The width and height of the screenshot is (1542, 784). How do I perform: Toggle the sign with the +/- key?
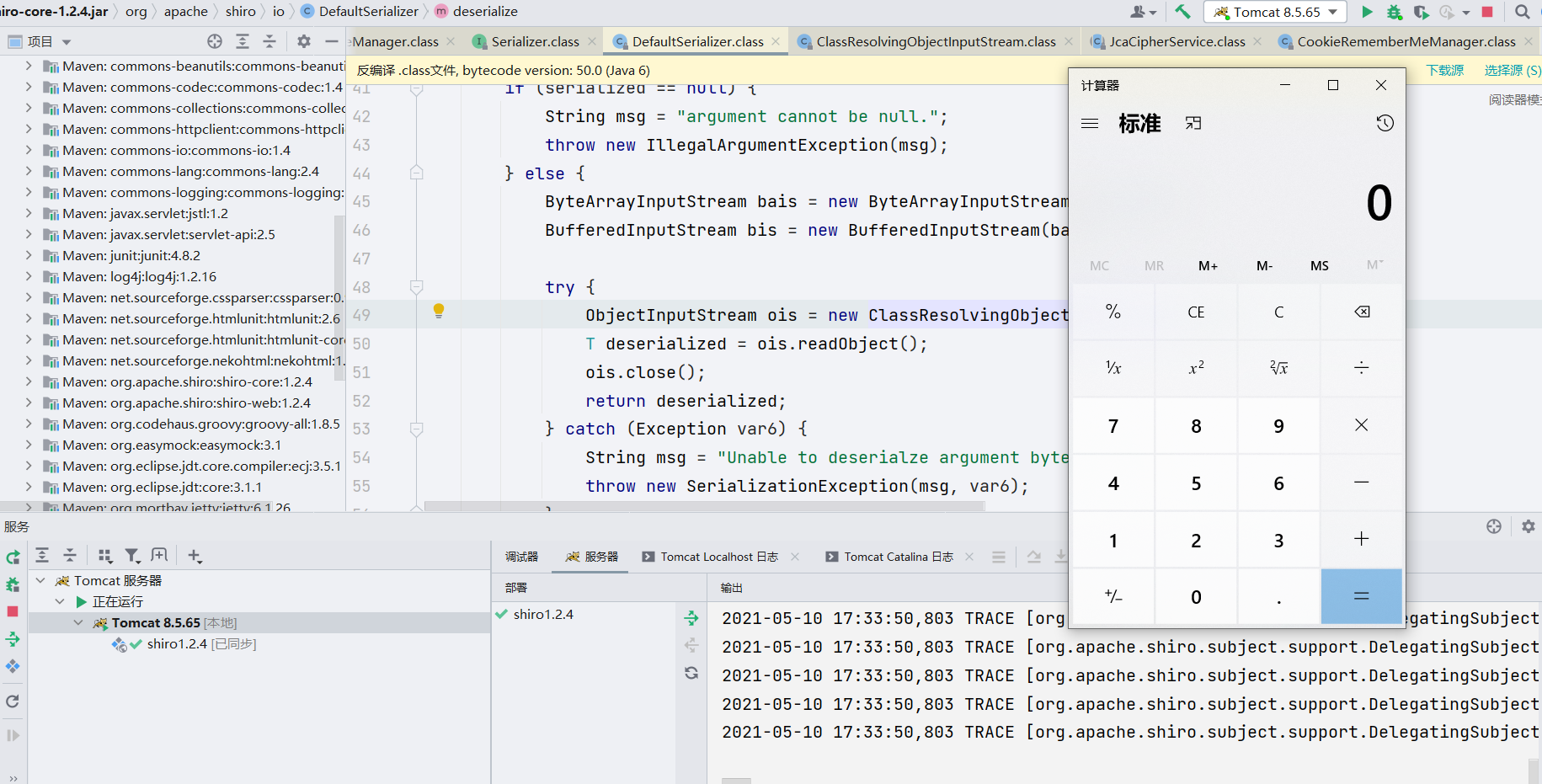pyautogui.click(x=1113, y=597)
